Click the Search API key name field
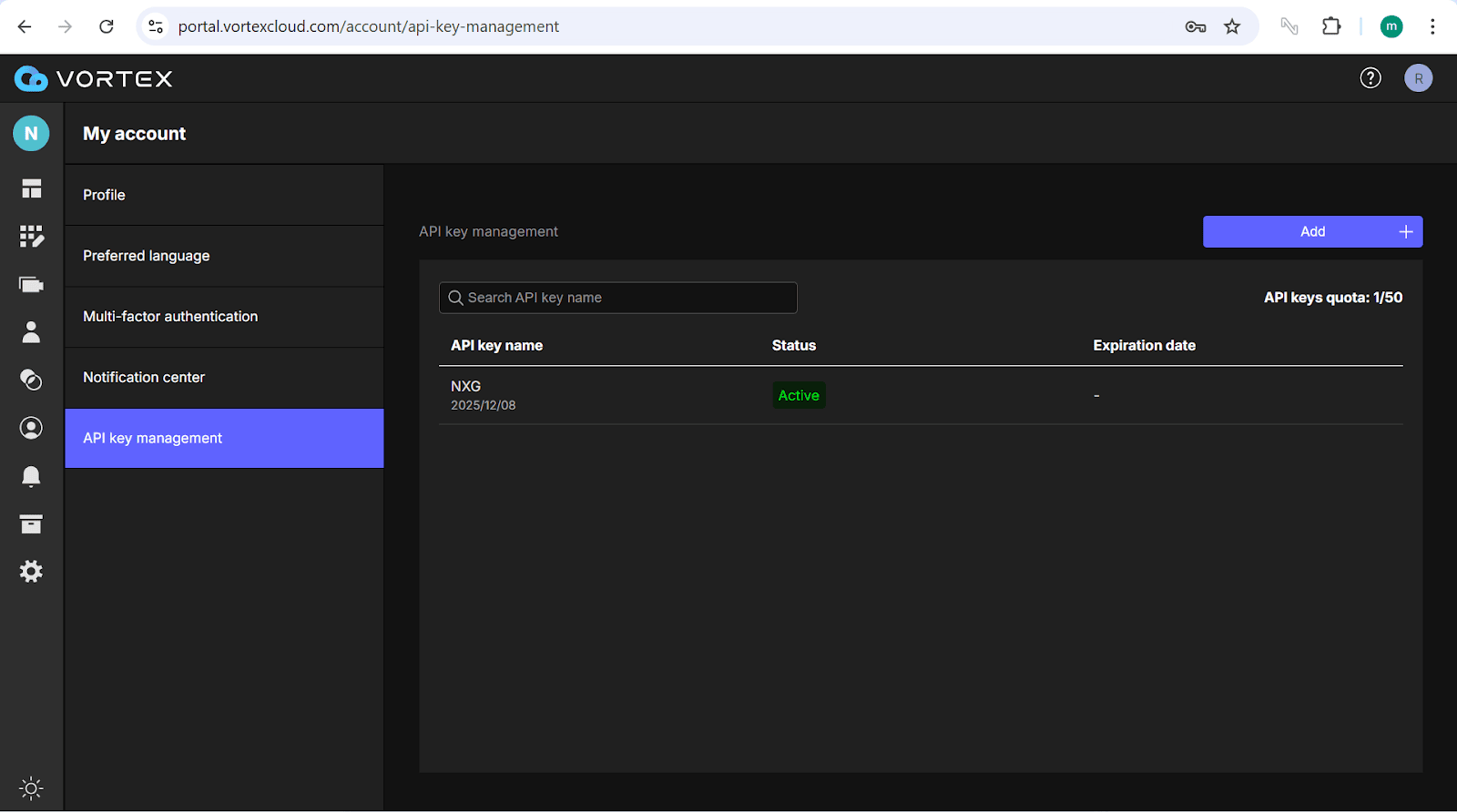 (619, 298)
